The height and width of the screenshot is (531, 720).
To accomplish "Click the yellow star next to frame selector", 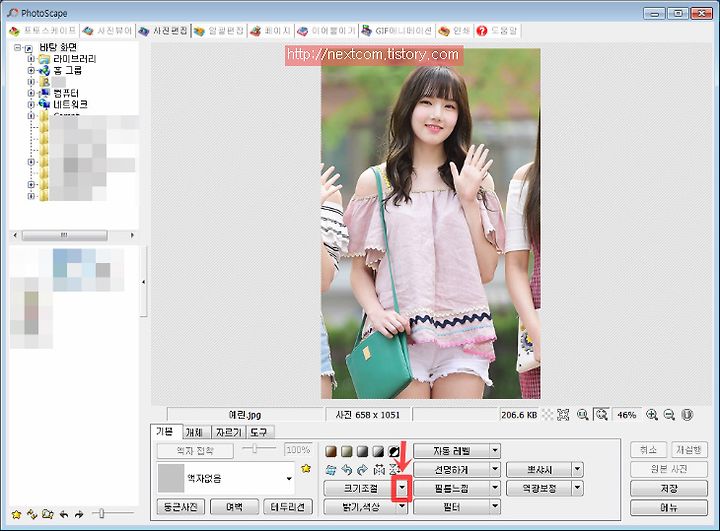I will coord(306,469).
